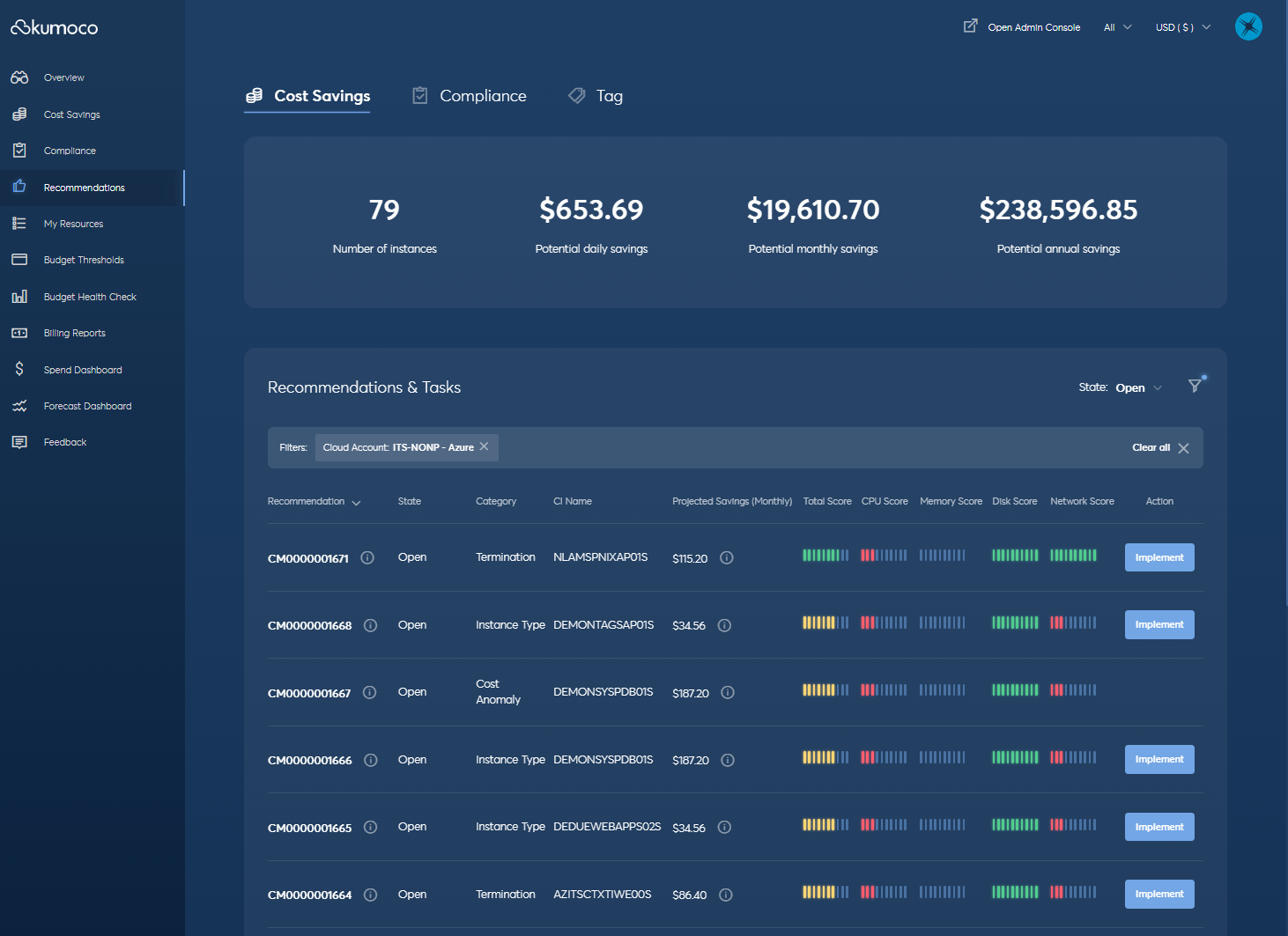Open the All accounts dropdown
Viewport: 1288px width, 936px height.
(x=1117, y=27)
